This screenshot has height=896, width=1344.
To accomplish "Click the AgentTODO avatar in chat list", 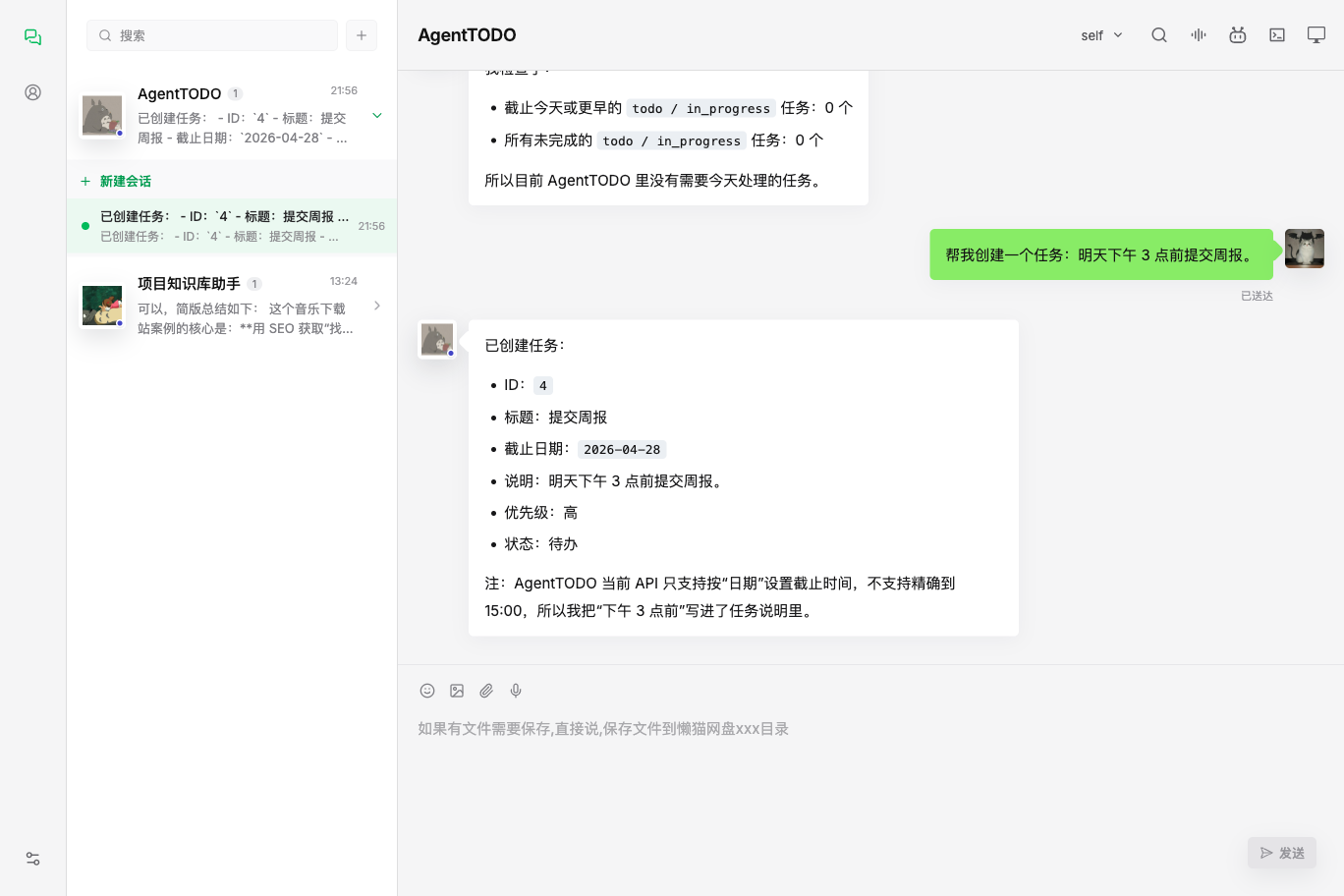I will coord(102,116).
